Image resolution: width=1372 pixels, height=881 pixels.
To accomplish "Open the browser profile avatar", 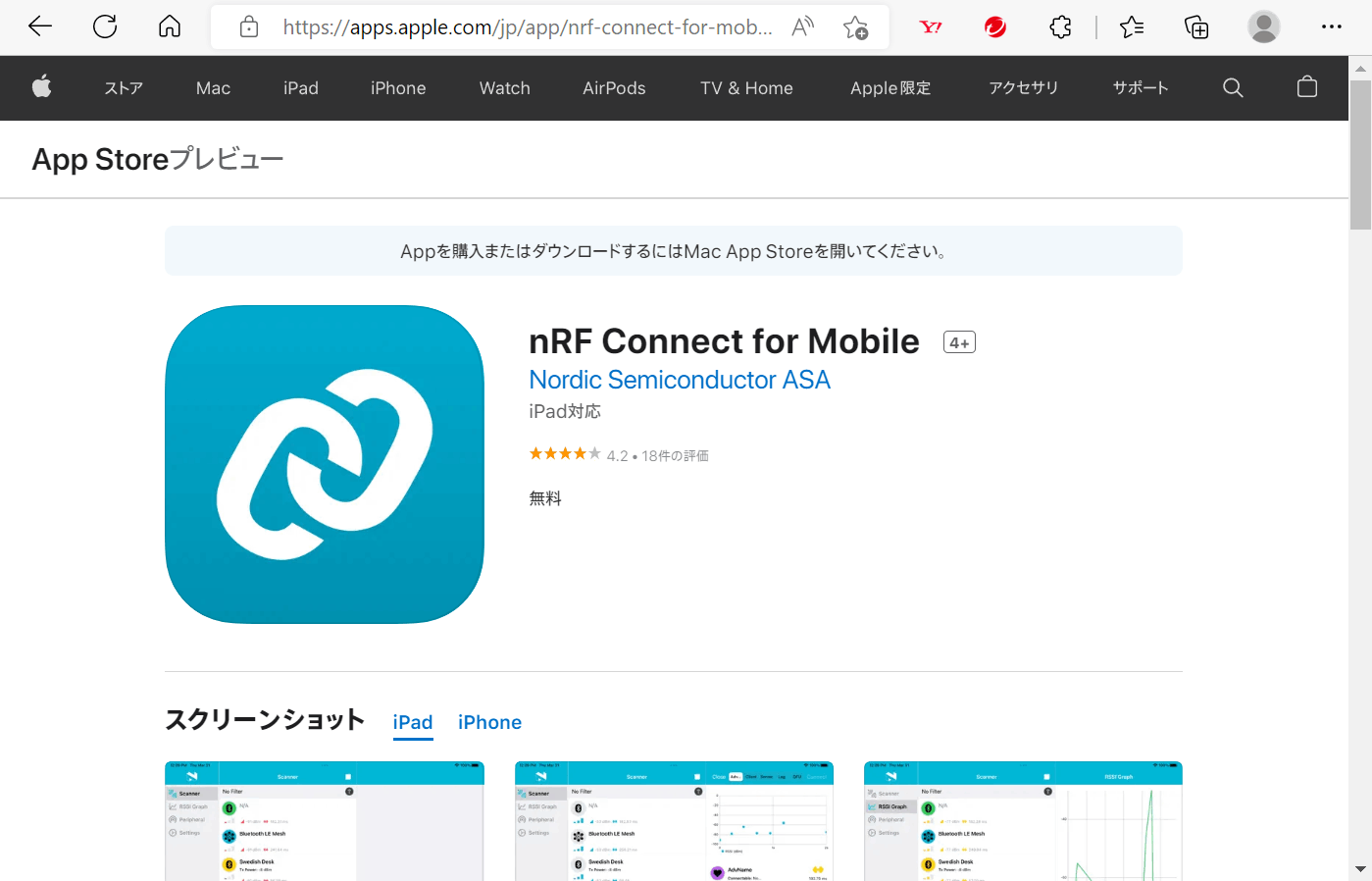I will [1263, 26].
